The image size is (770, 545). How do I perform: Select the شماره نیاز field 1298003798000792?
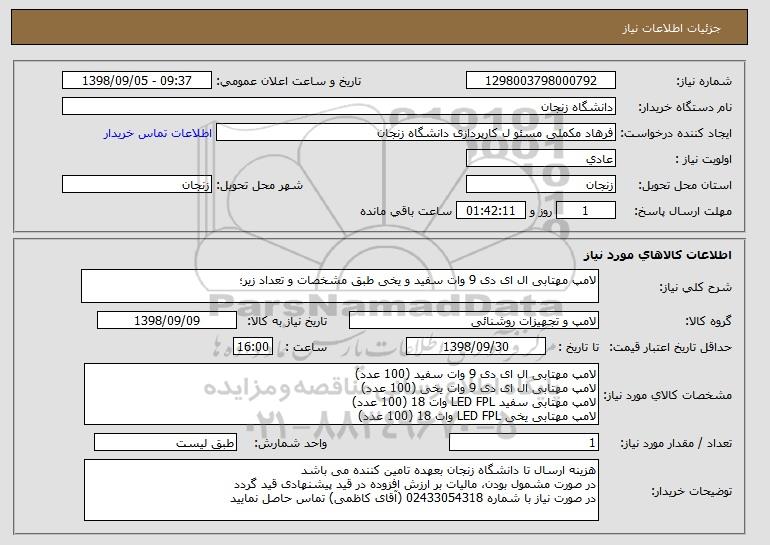point(541,81)
